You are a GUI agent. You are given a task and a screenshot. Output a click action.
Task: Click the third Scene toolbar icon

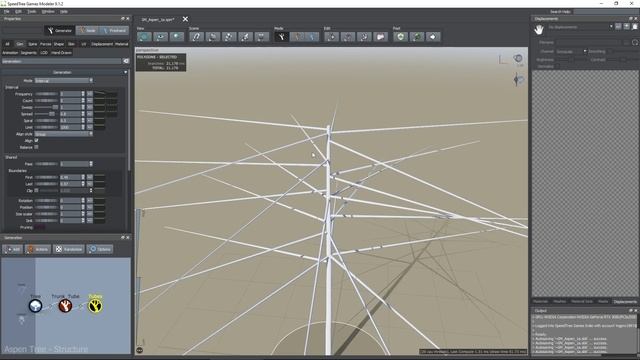pos(229,37)
